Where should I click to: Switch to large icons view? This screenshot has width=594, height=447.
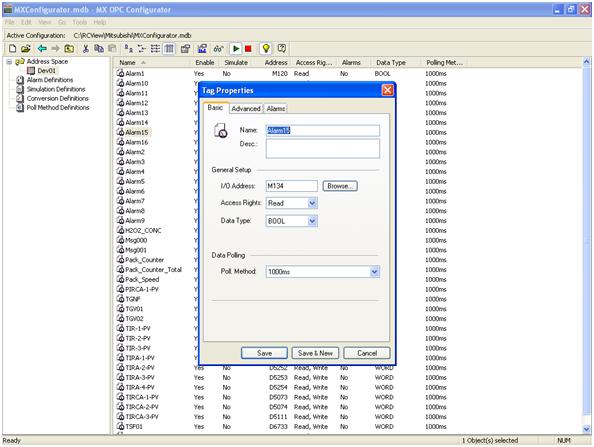[128, 48]
